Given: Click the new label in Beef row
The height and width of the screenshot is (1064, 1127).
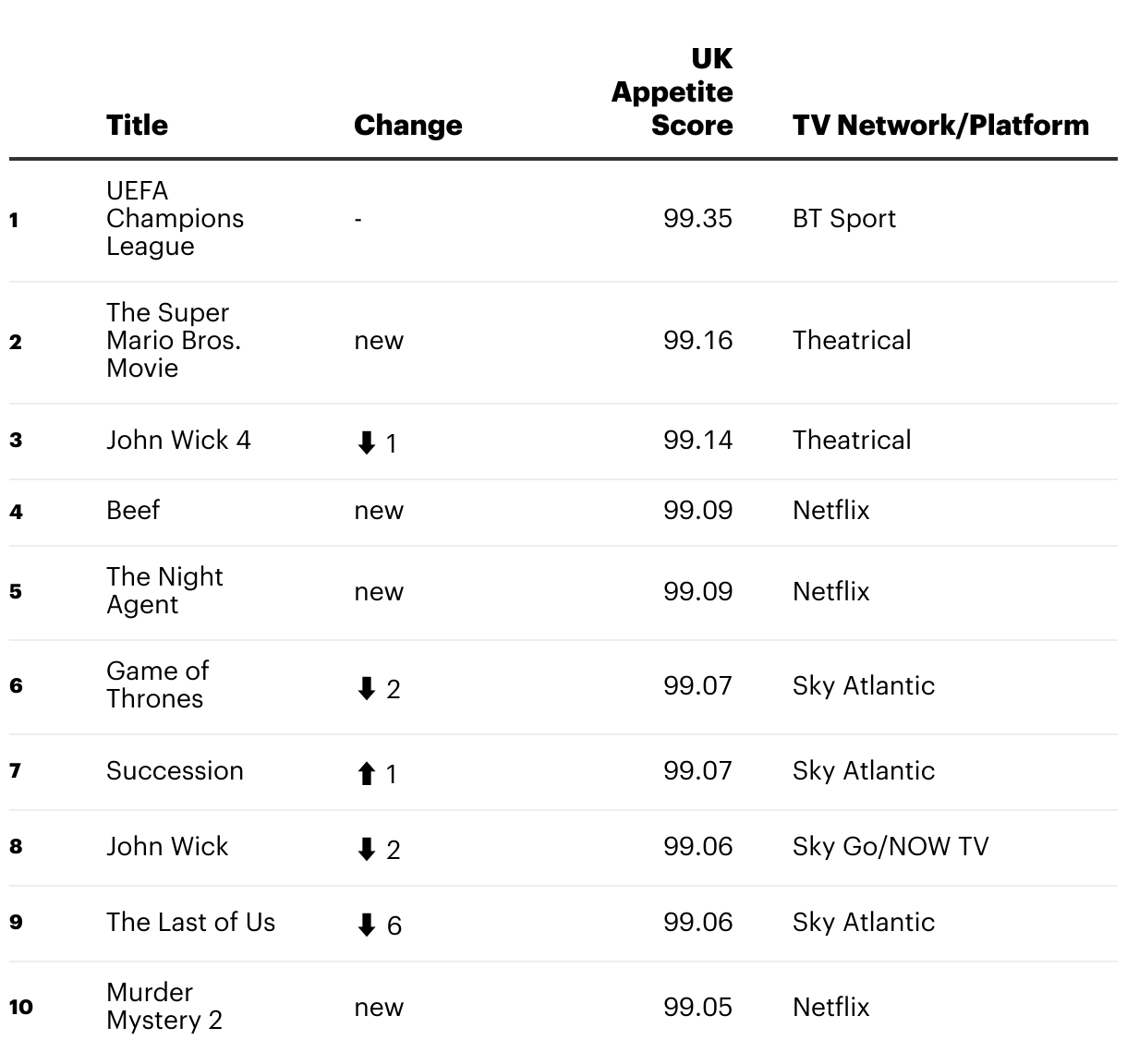Looking at the screenshot, I should [x=379, y=511].
